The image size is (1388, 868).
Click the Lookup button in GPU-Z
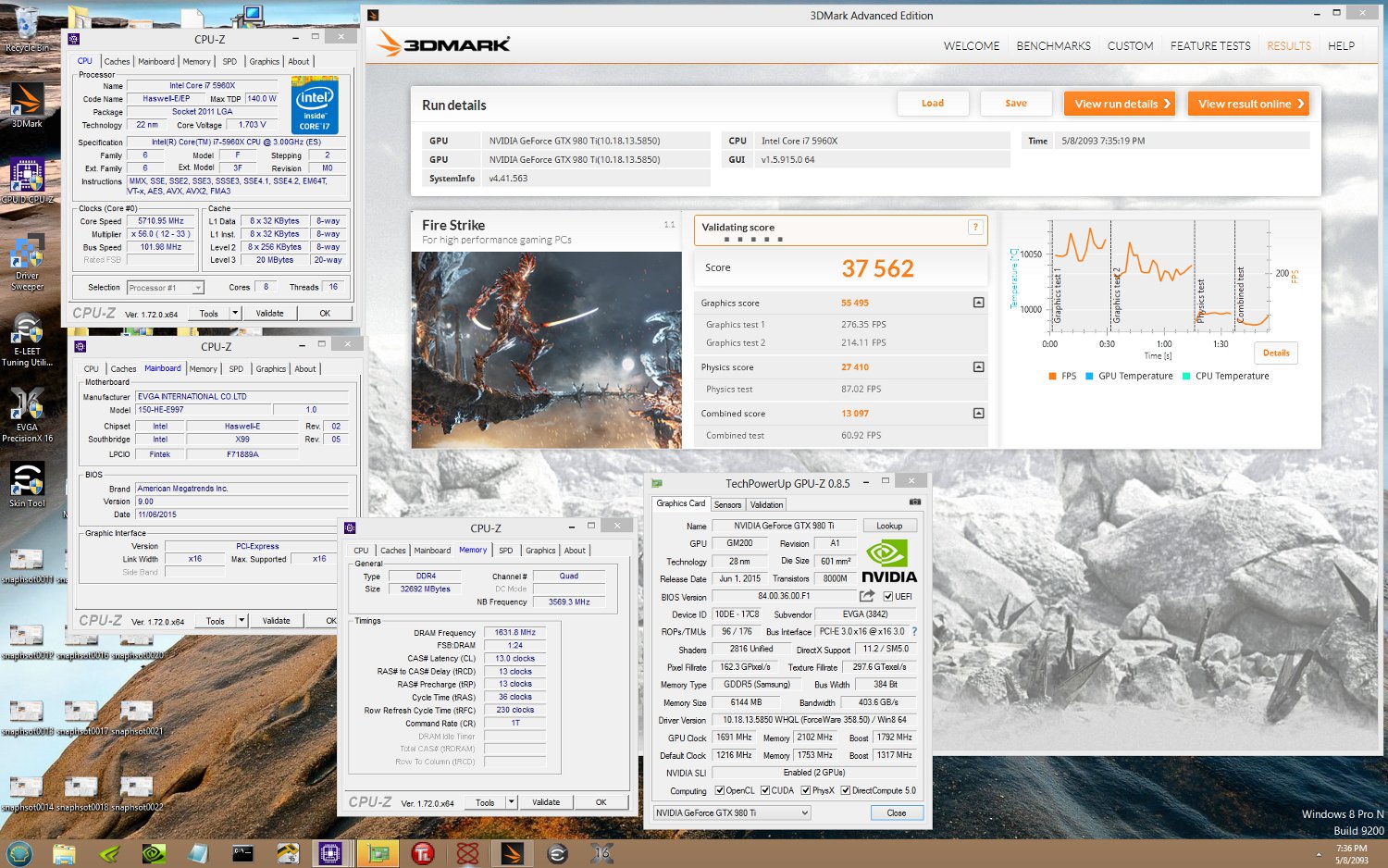889,526
